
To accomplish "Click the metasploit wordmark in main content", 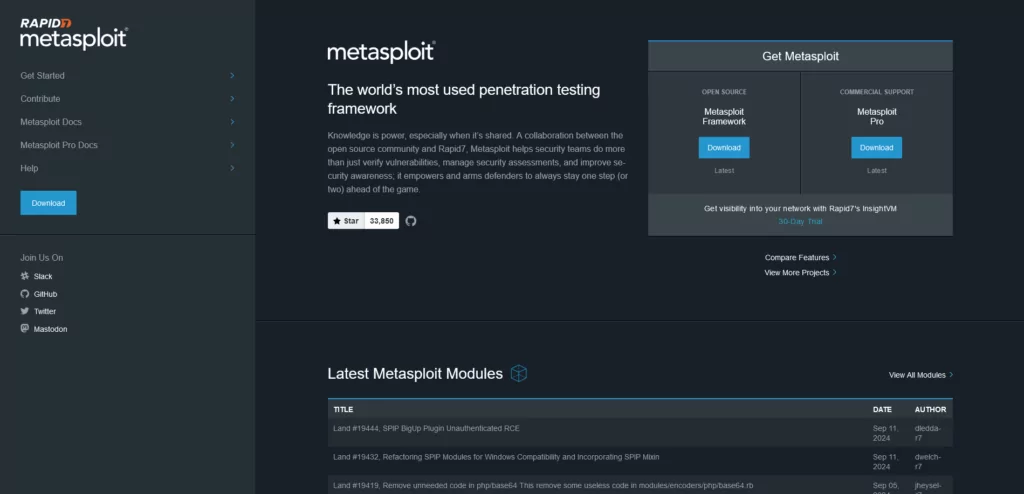I will 381,52.
